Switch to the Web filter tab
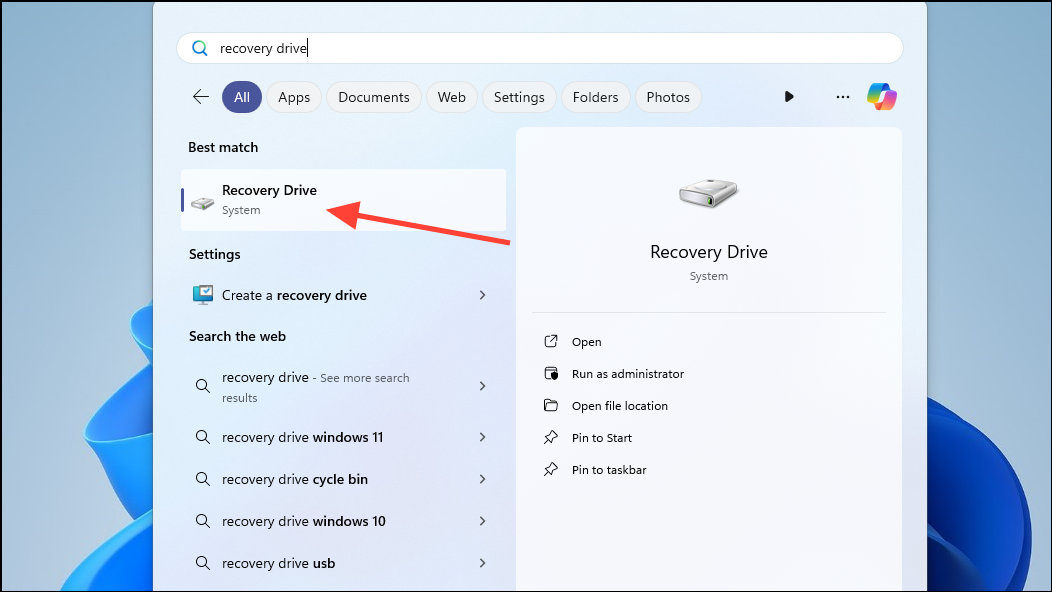This screenshot has width=1052, height=592. tap(452, 97)
